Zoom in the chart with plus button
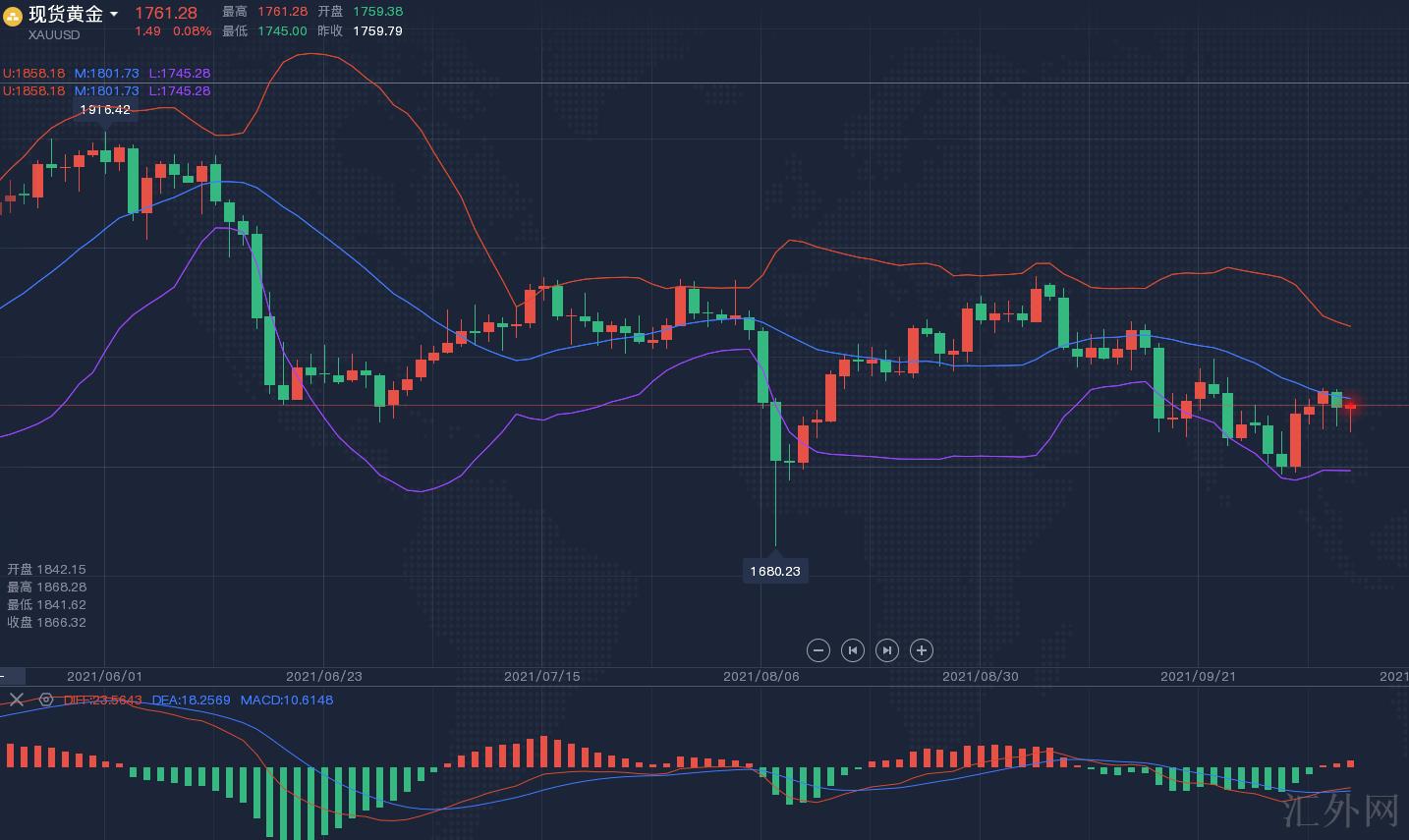The image size is (1409, 840). click(x=921, y=650)
